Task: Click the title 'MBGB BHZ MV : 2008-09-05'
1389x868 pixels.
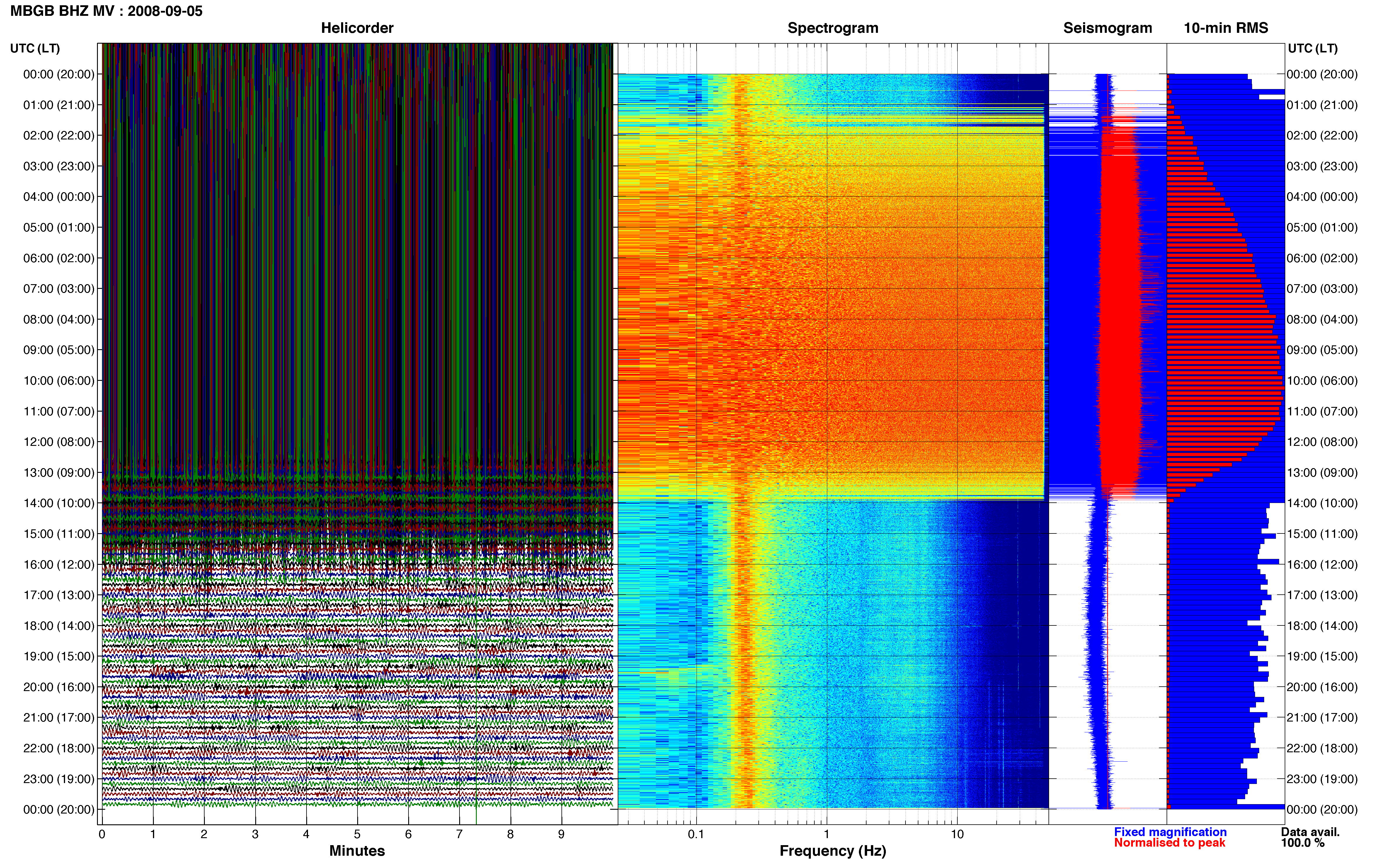Action: tap(106, 11)
